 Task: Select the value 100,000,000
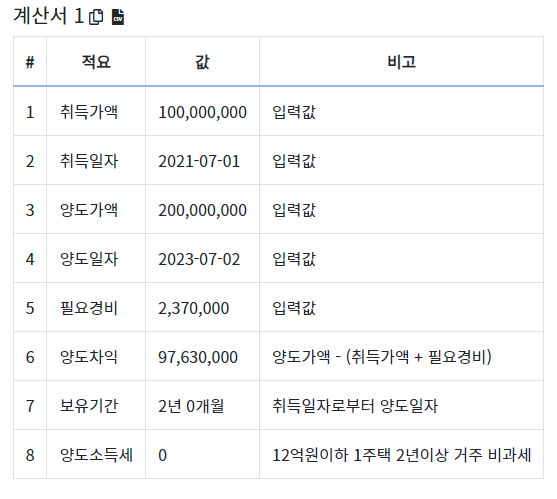202,112
